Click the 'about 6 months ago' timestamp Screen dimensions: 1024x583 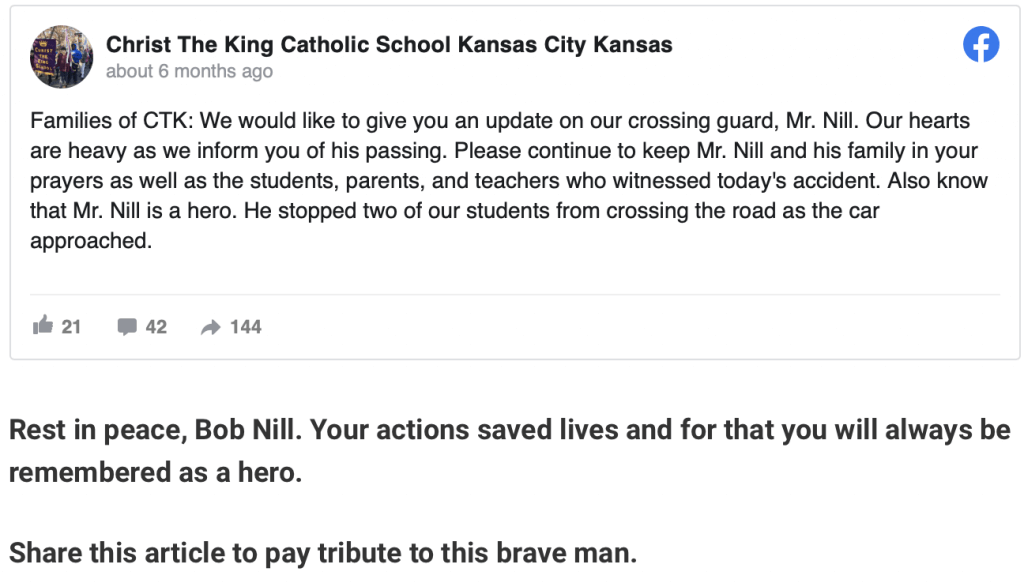(189, 71)
